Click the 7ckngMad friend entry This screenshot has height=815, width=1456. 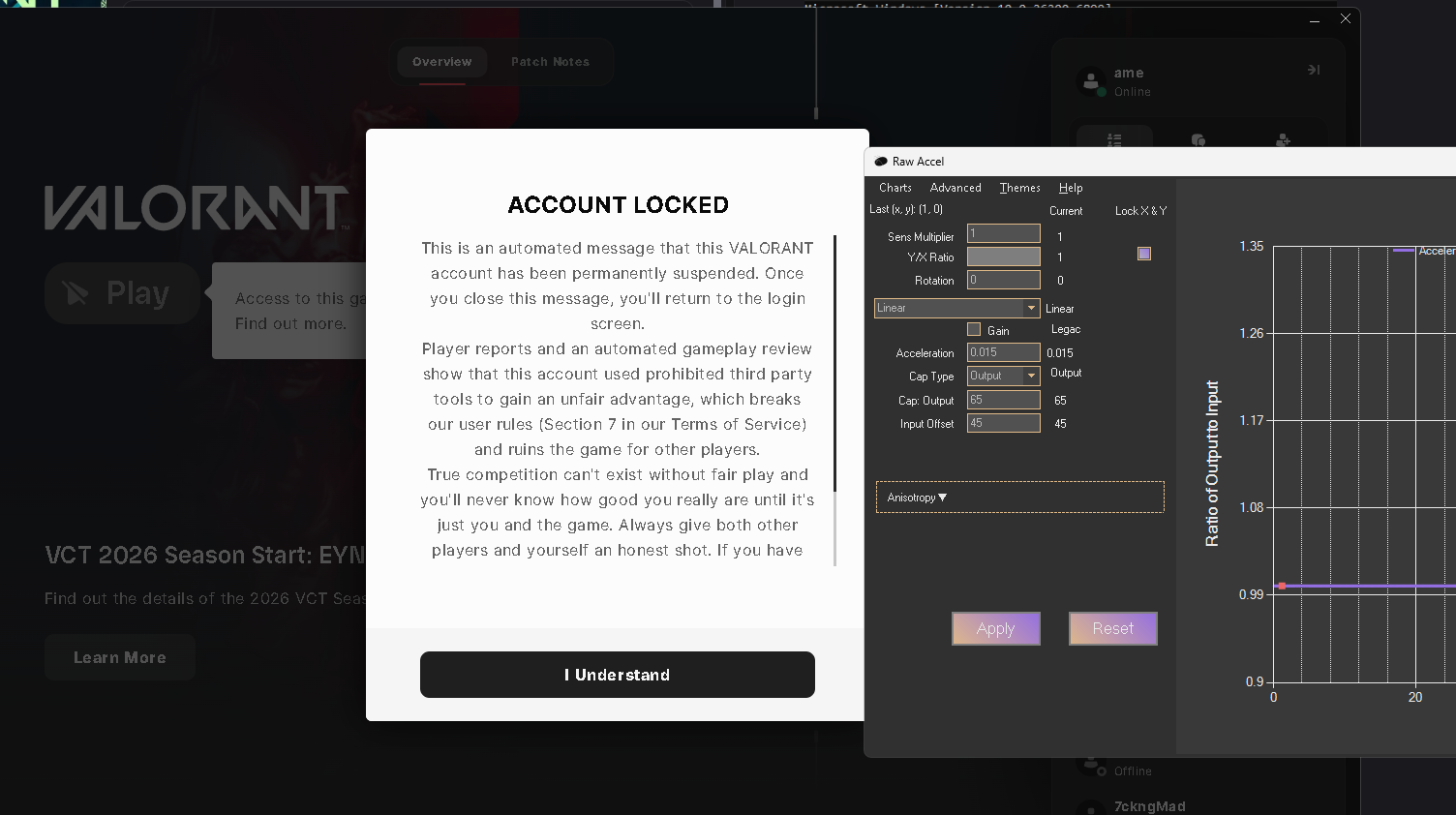coord(1149,806)
